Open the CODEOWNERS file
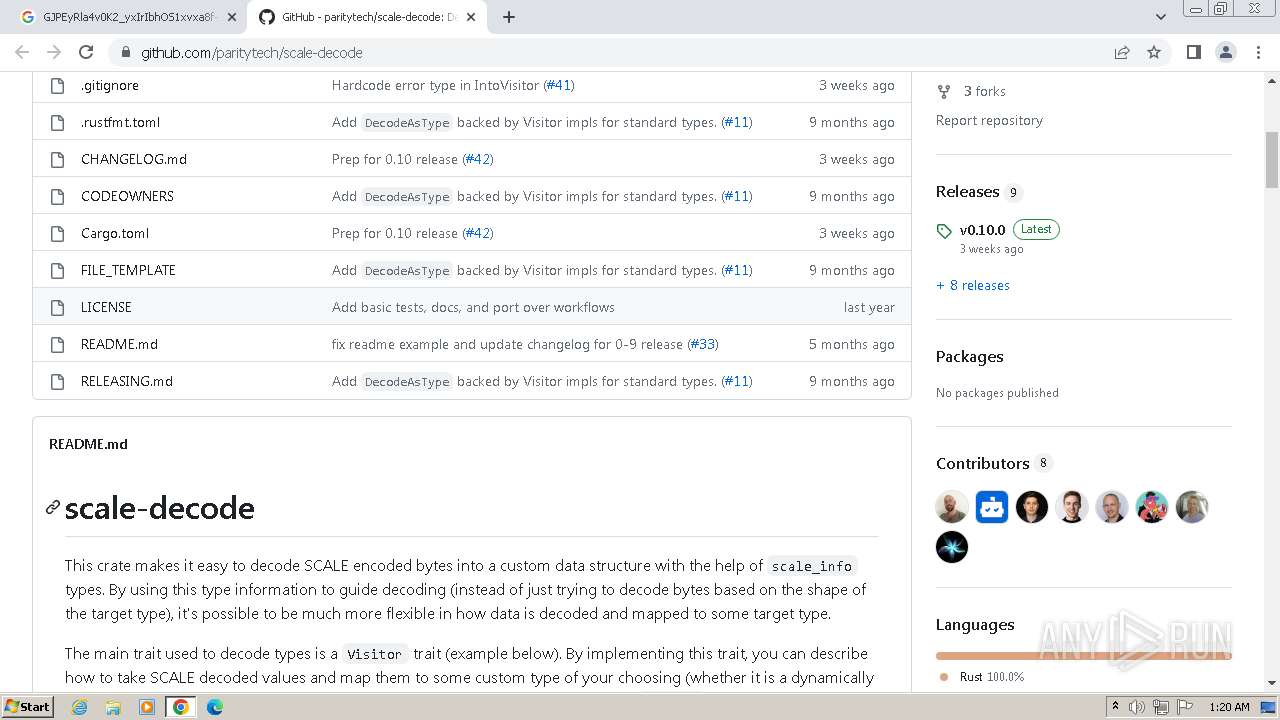This screenshot has height=720, width=1280. pyautogui.click(x=127, y=196)
